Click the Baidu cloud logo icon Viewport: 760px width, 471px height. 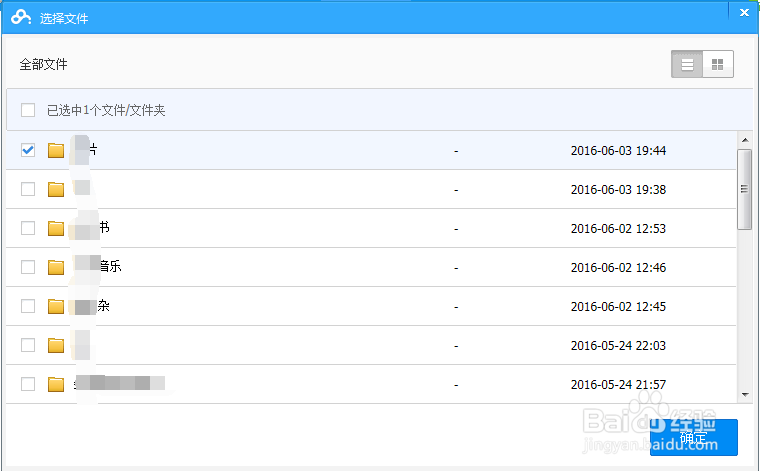point(22,17)
